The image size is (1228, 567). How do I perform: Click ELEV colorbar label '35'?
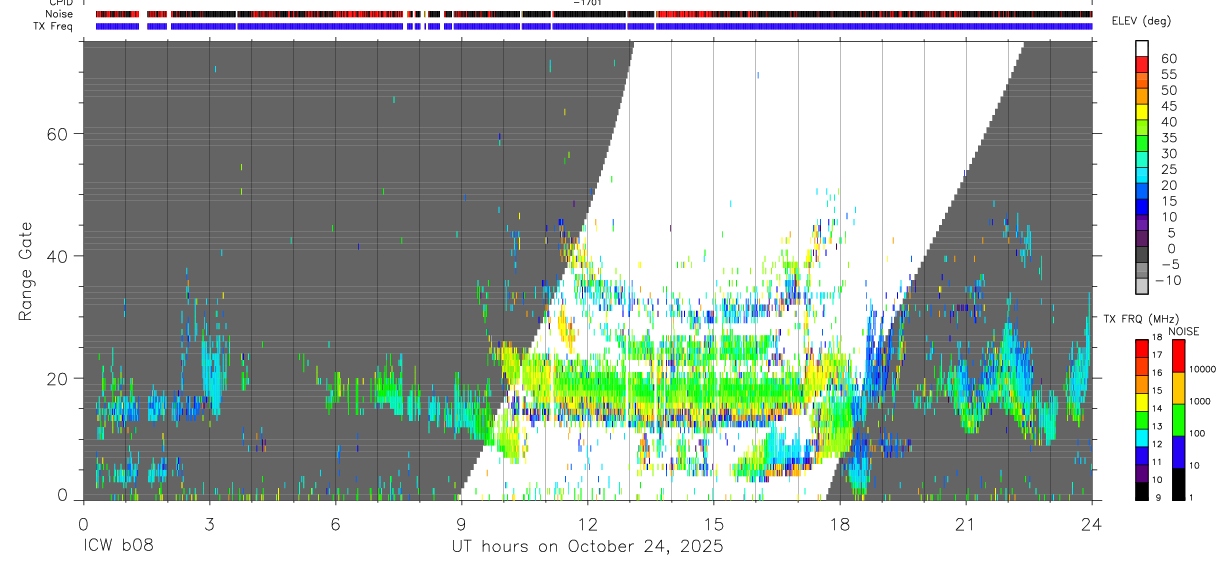click(1169, 138)
